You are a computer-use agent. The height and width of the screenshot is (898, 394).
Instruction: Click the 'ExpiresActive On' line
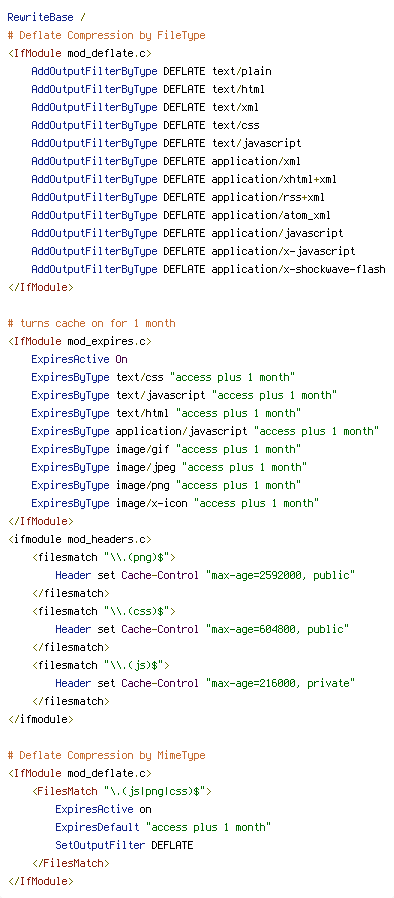tap(79, 359)
